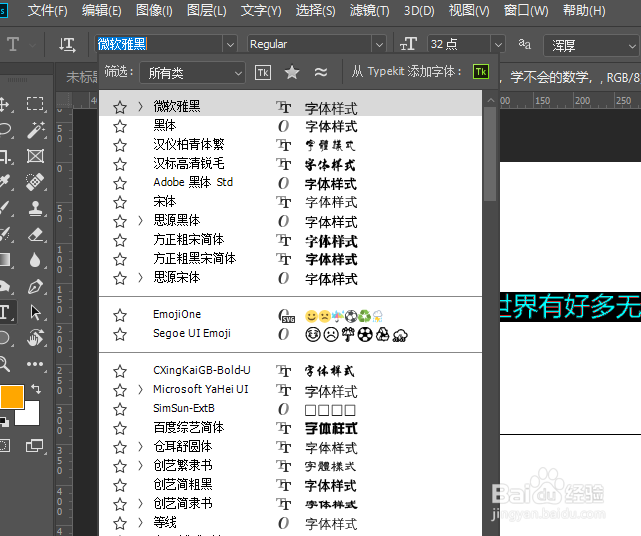This screenshot has height=536, width=641.
Task: Select the Path Selection arrow tool
Action: click(x=36, y=313)
